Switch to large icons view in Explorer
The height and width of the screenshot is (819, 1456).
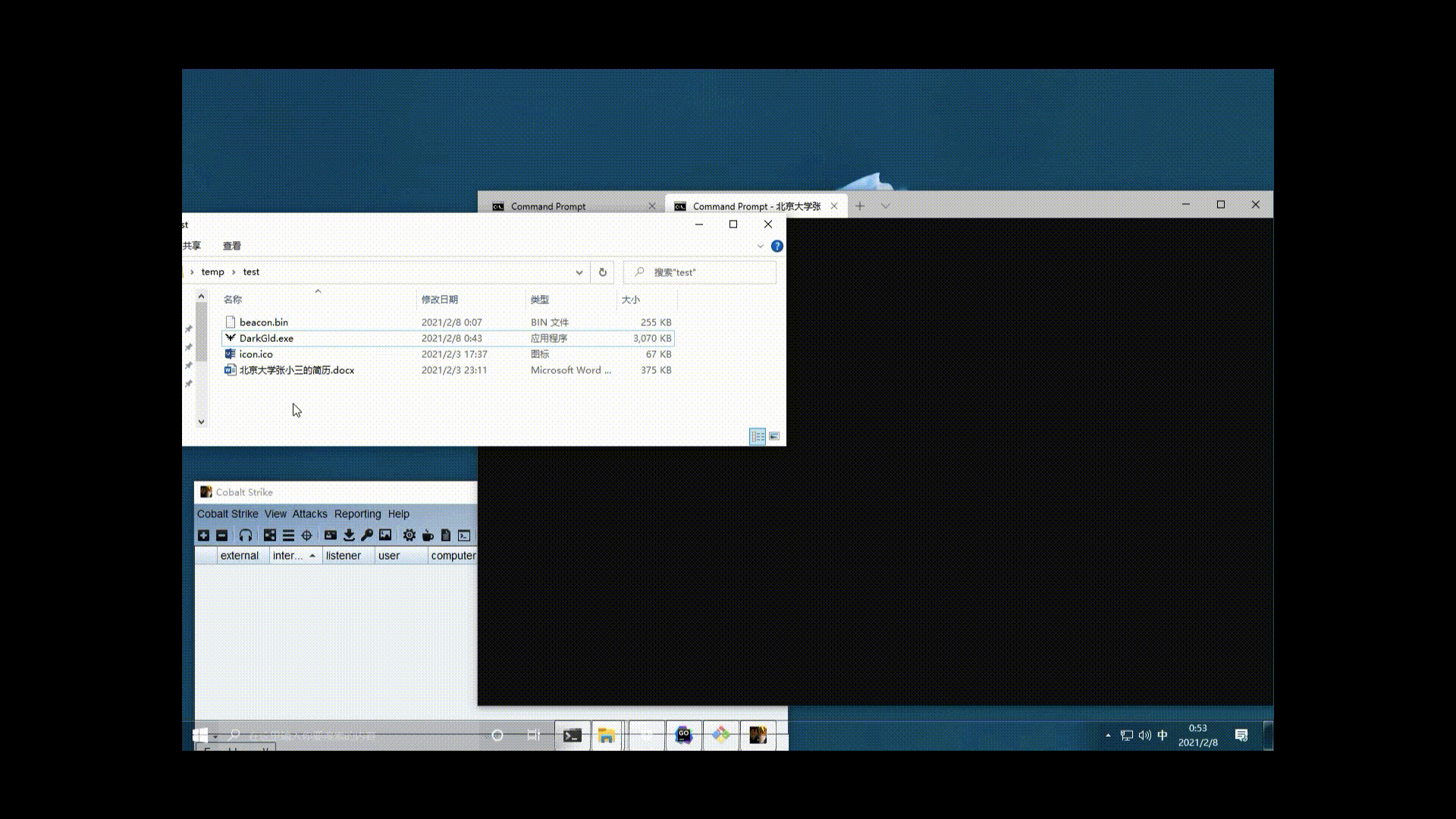click(774, 436)
